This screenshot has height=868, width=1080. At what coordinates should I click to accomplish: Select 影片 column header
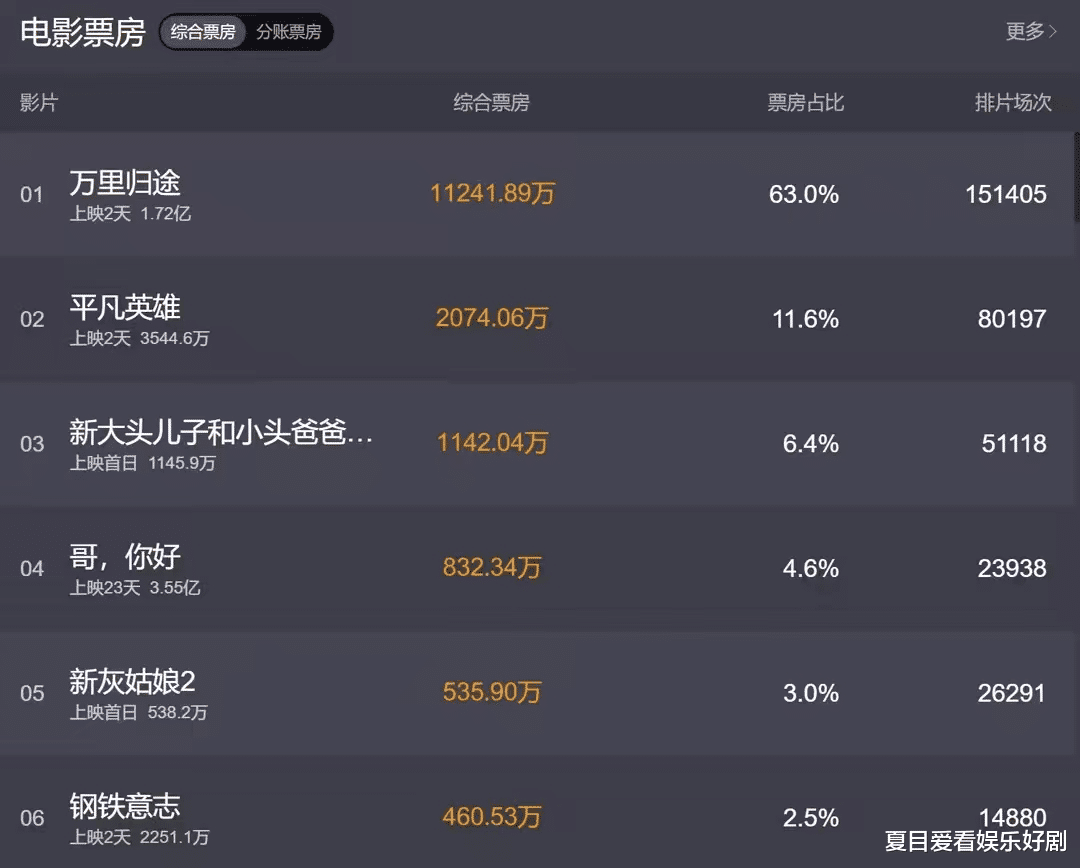coord(39,103)
